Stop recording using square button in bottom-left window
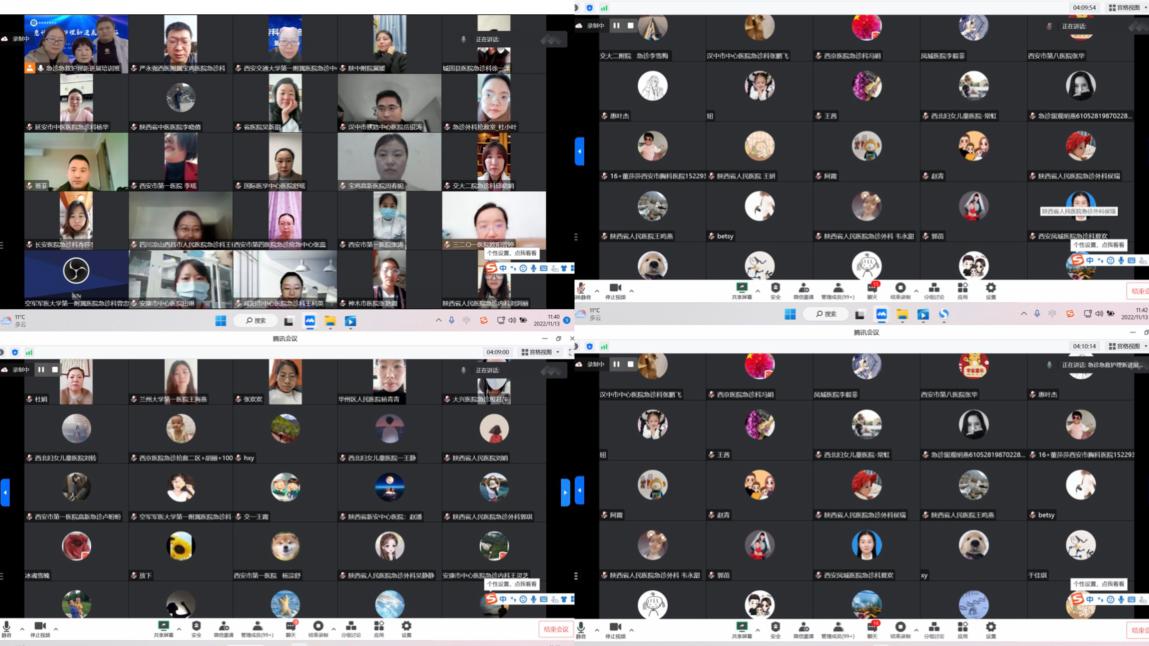 click(x=55, y=369)
